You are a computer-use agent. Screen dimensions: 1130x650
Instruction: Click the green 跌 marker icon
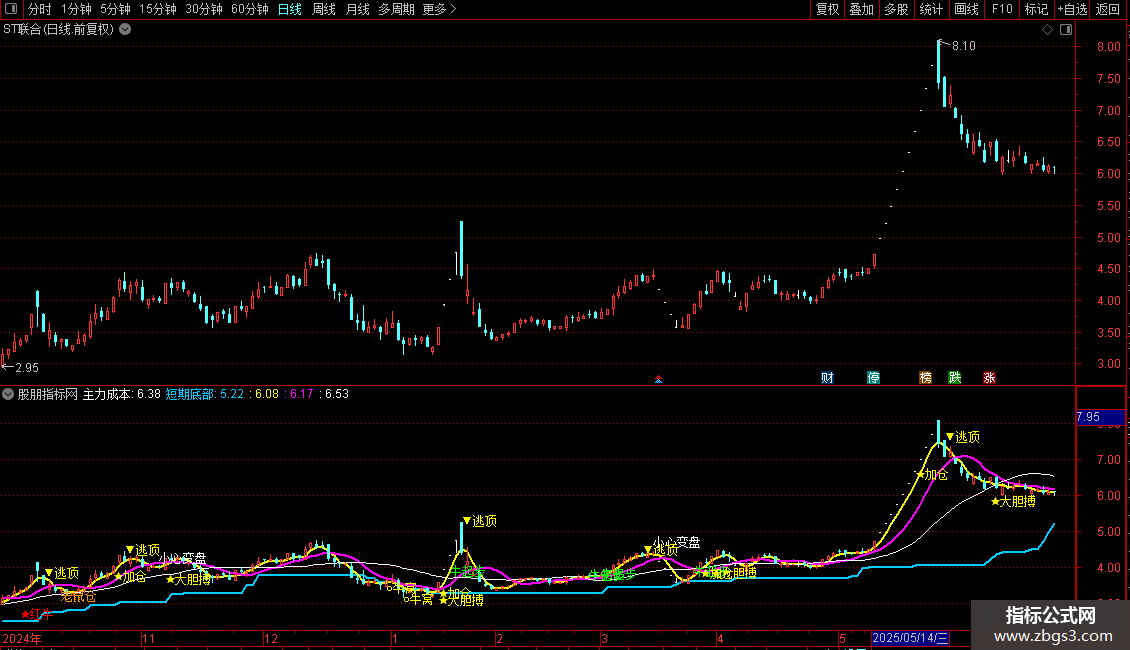tap(955, 378)
